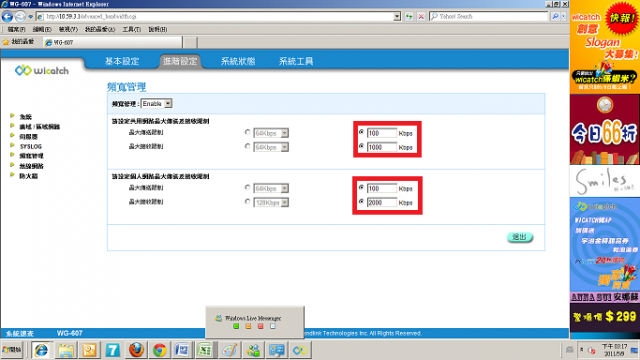Viewport: 640px width, 360px height.
Task: Open the 今日66折 advertisement banner
Action: click(x=604, y=129)
